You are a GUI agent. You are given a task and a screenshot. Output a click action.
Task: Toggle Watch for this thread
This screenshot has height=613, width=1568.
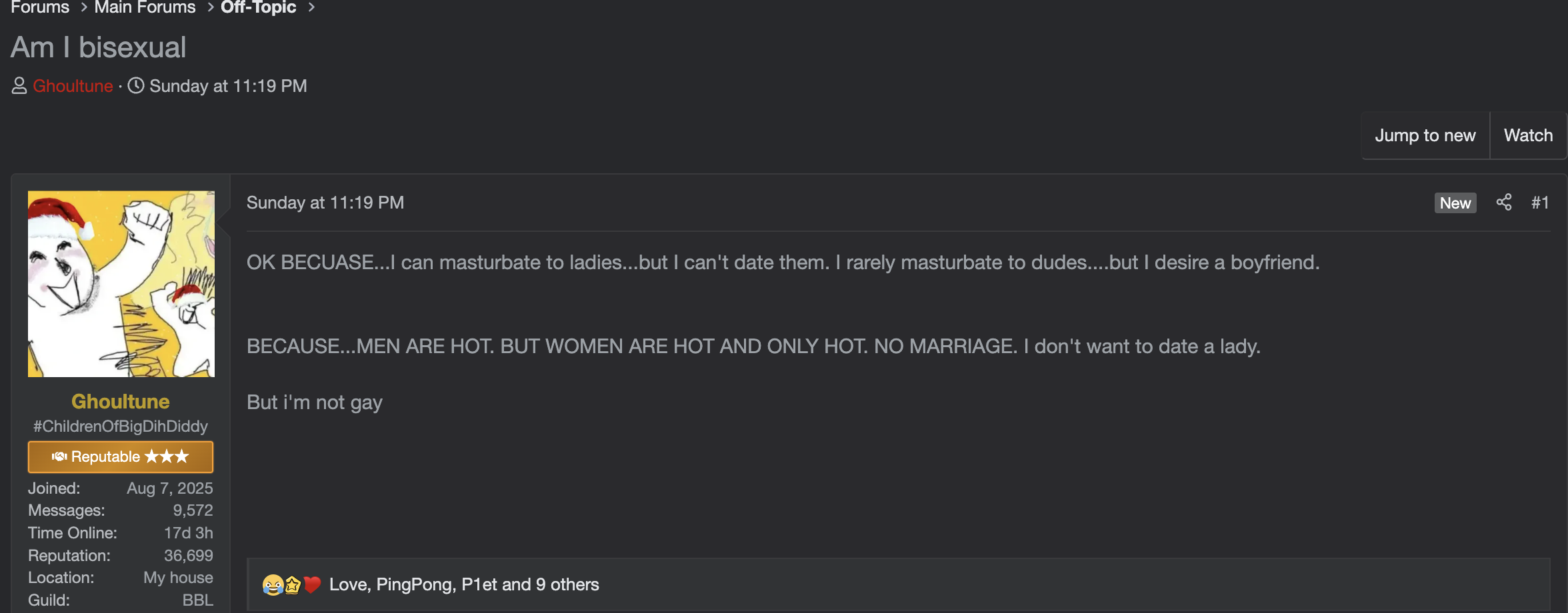[1528, 135]
